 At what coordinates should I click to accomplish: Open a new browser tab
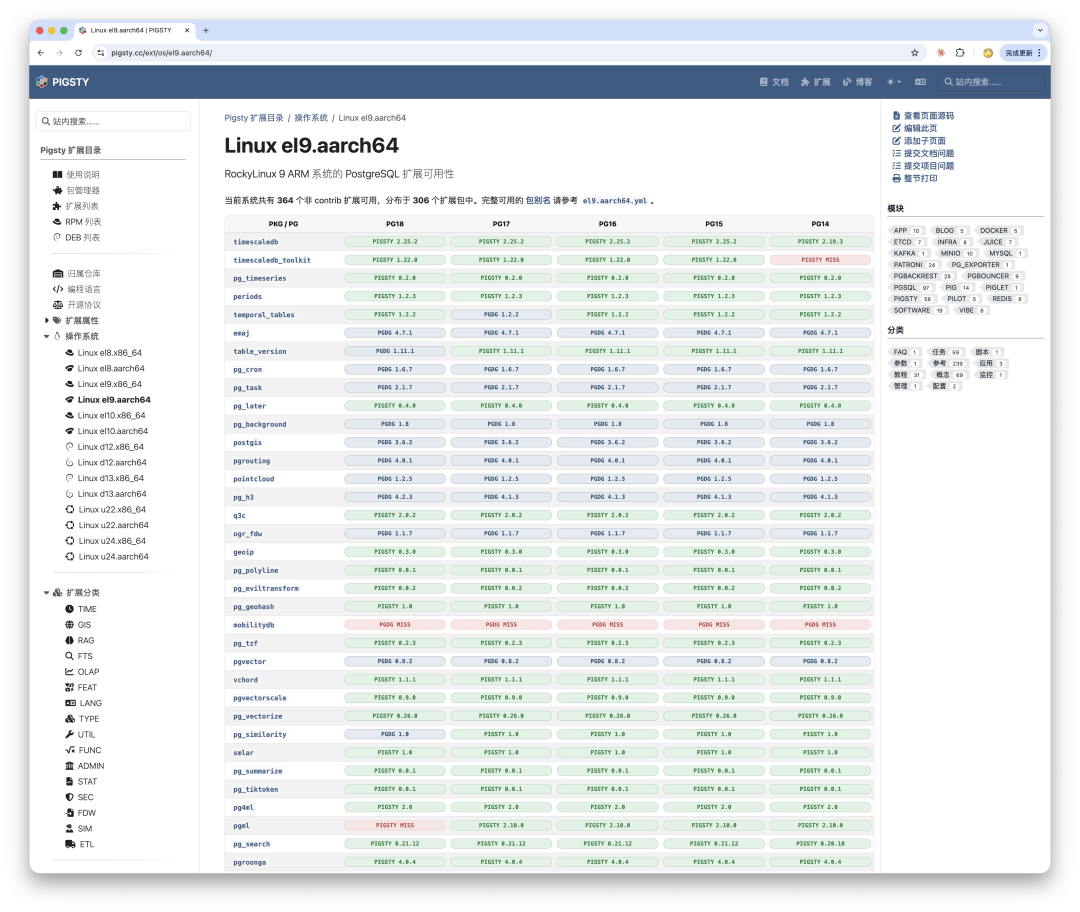[x=206, y=30]
